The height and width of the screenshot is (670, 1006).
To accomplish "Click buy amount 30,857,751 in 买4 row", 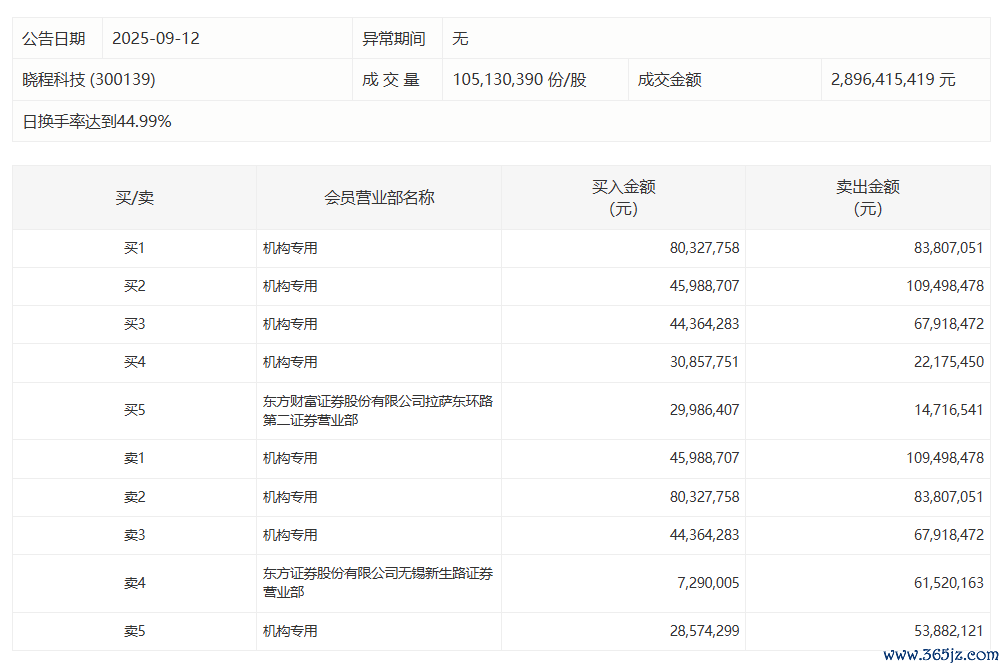I will (x=704, y=362).
